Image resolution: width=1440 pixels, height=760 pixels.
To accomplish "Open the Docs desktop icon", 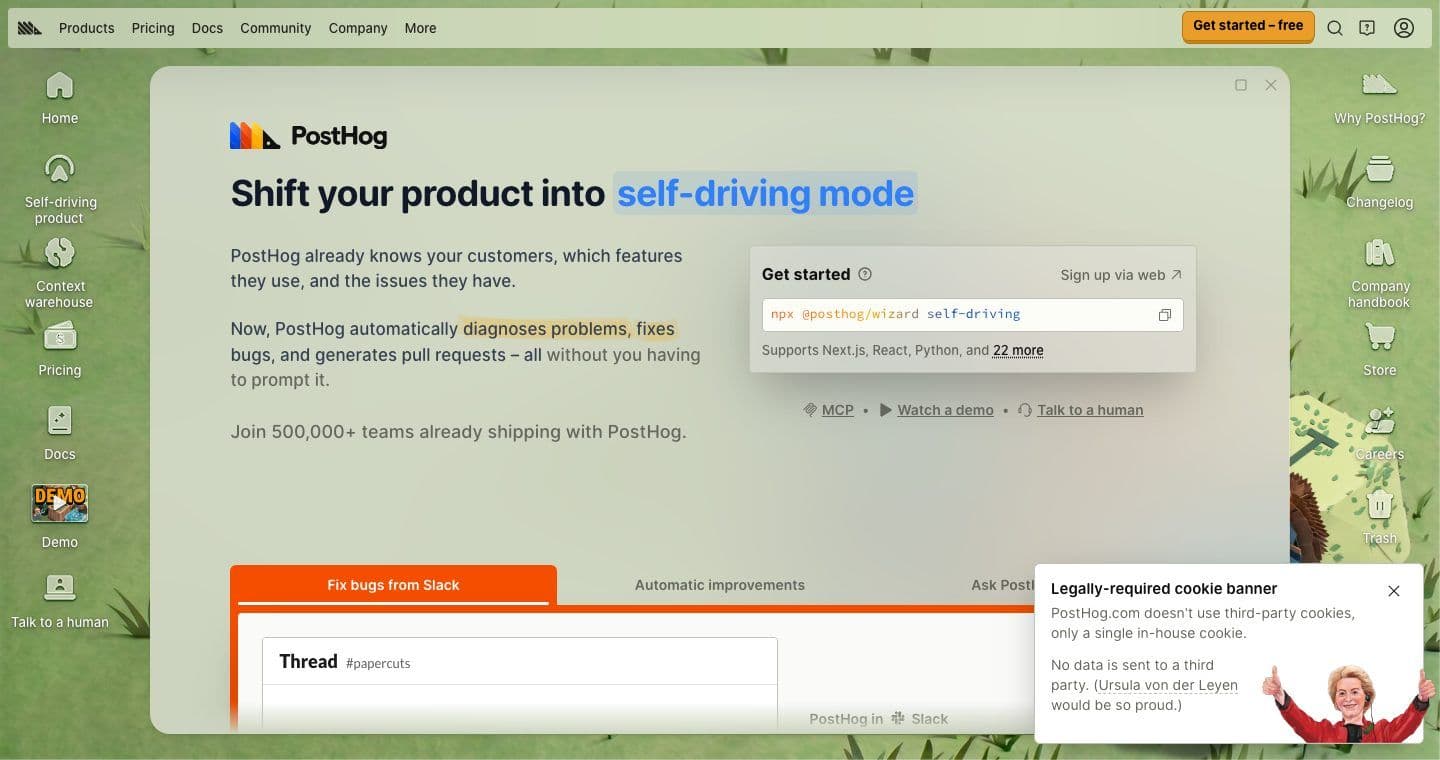I will 60,433.
